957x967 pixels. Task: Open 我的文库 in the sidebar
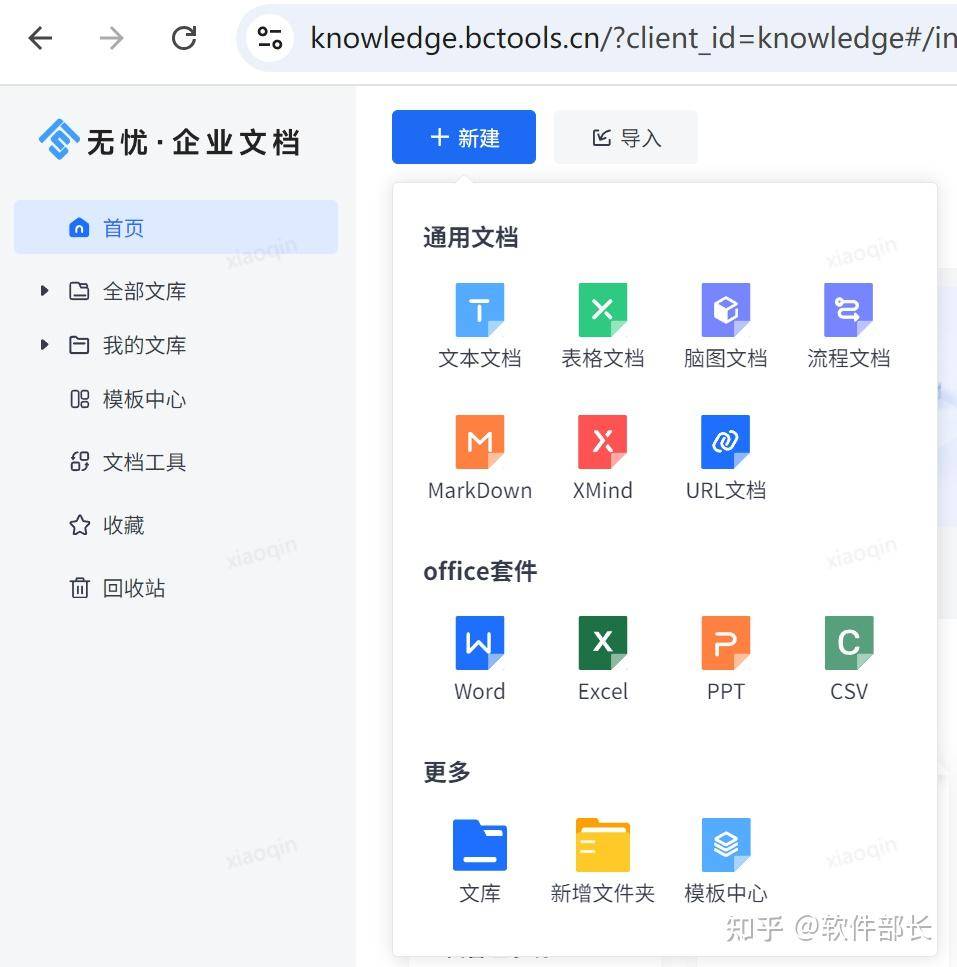click(144, 345)
